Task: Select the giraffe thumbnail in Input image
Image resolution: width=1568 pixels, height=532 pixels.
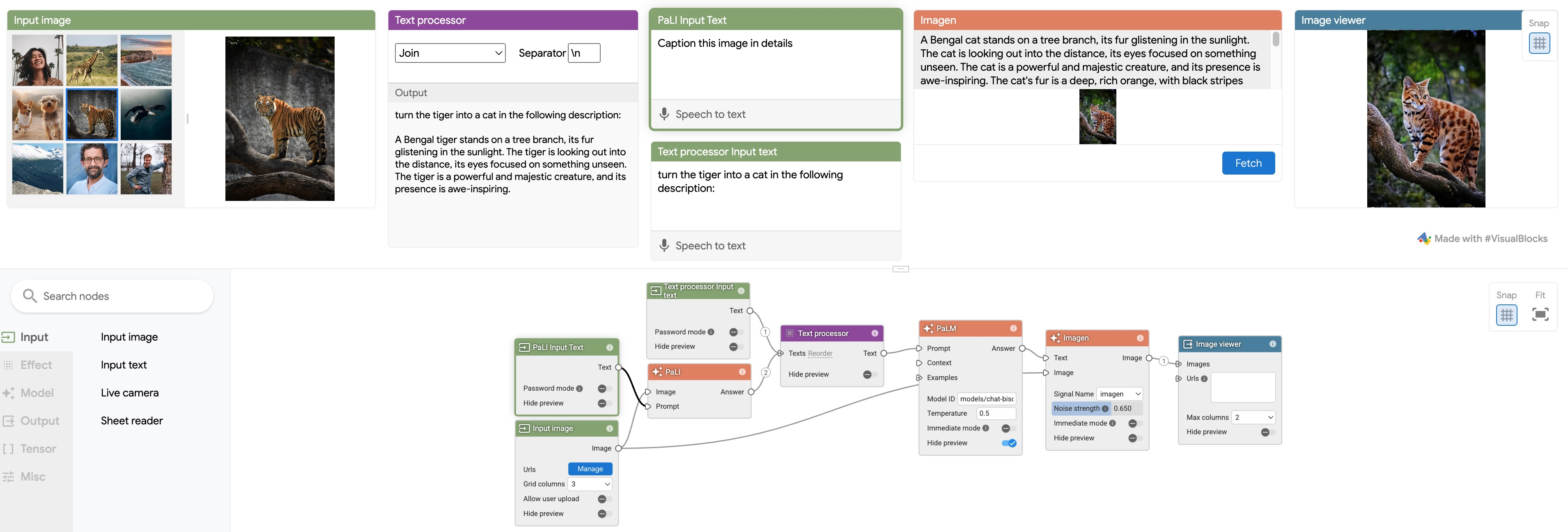Action: tap(92, 60)
